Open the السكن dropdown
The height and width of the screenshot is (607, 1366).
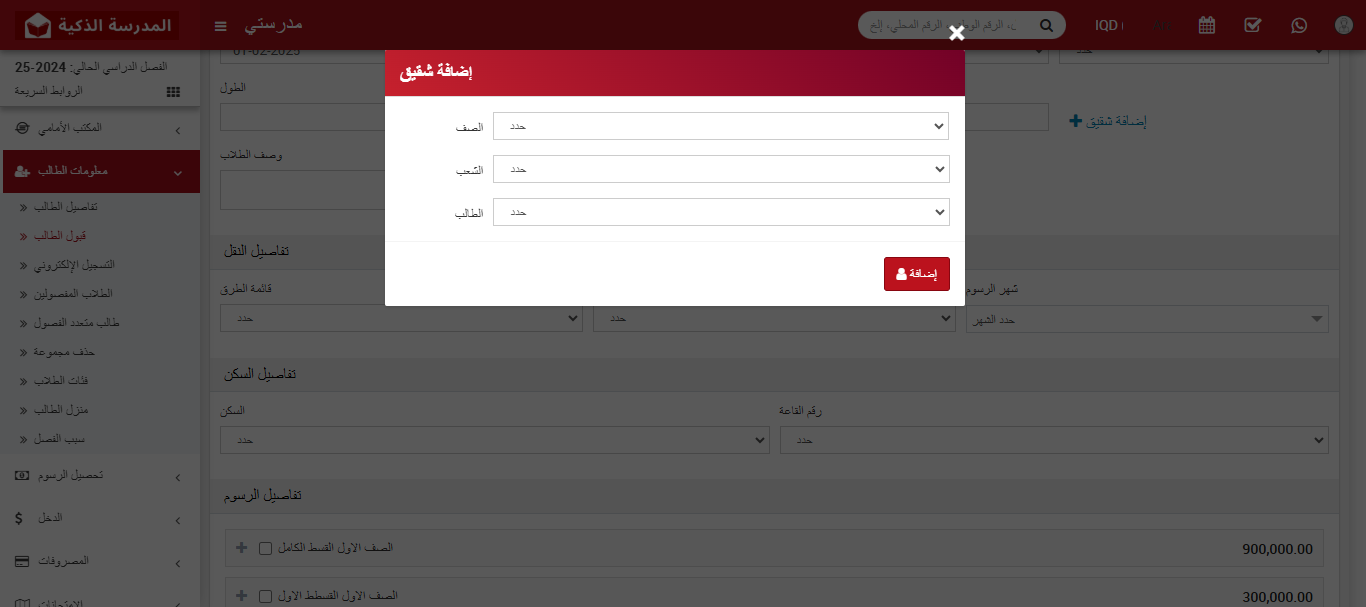[494, 440]
